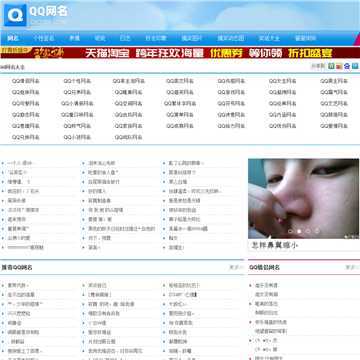Select the 网名 navigation tab
Viewport: 360px width, 360px height.
[x=13, y=38]
